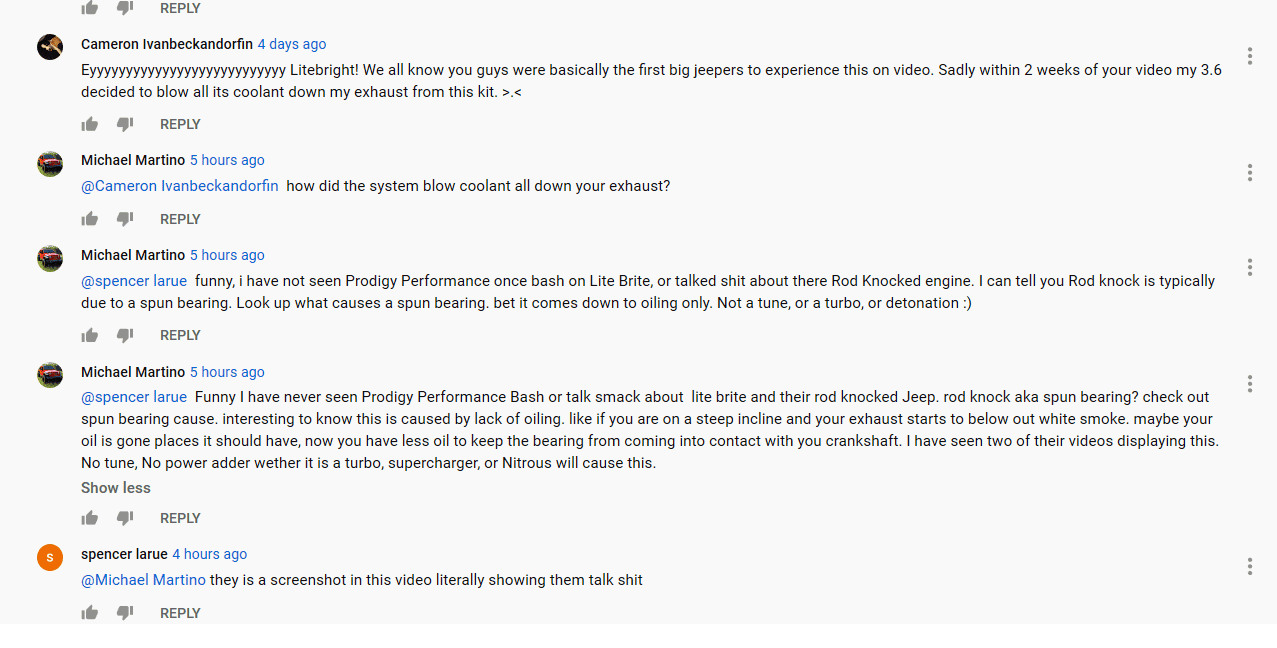Thumbs up the long spun bearing comment

(x=90, y=518)
